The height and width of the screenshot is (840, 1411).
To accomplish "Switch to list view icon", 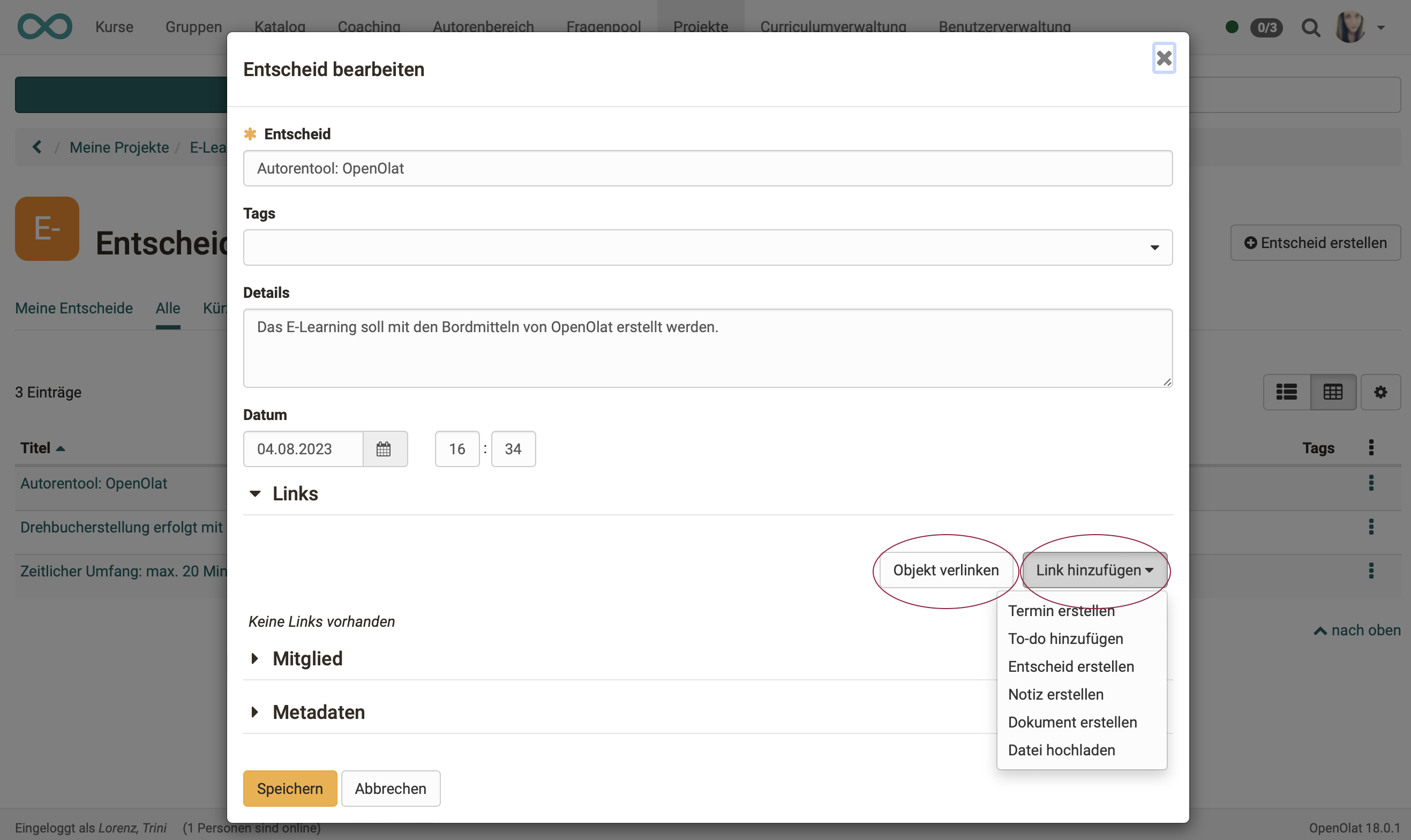I will tap(1287, 392).
